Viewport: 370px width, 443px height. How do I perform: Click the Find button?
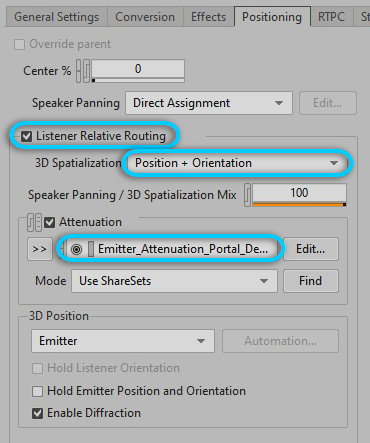[x=311, y=281]
